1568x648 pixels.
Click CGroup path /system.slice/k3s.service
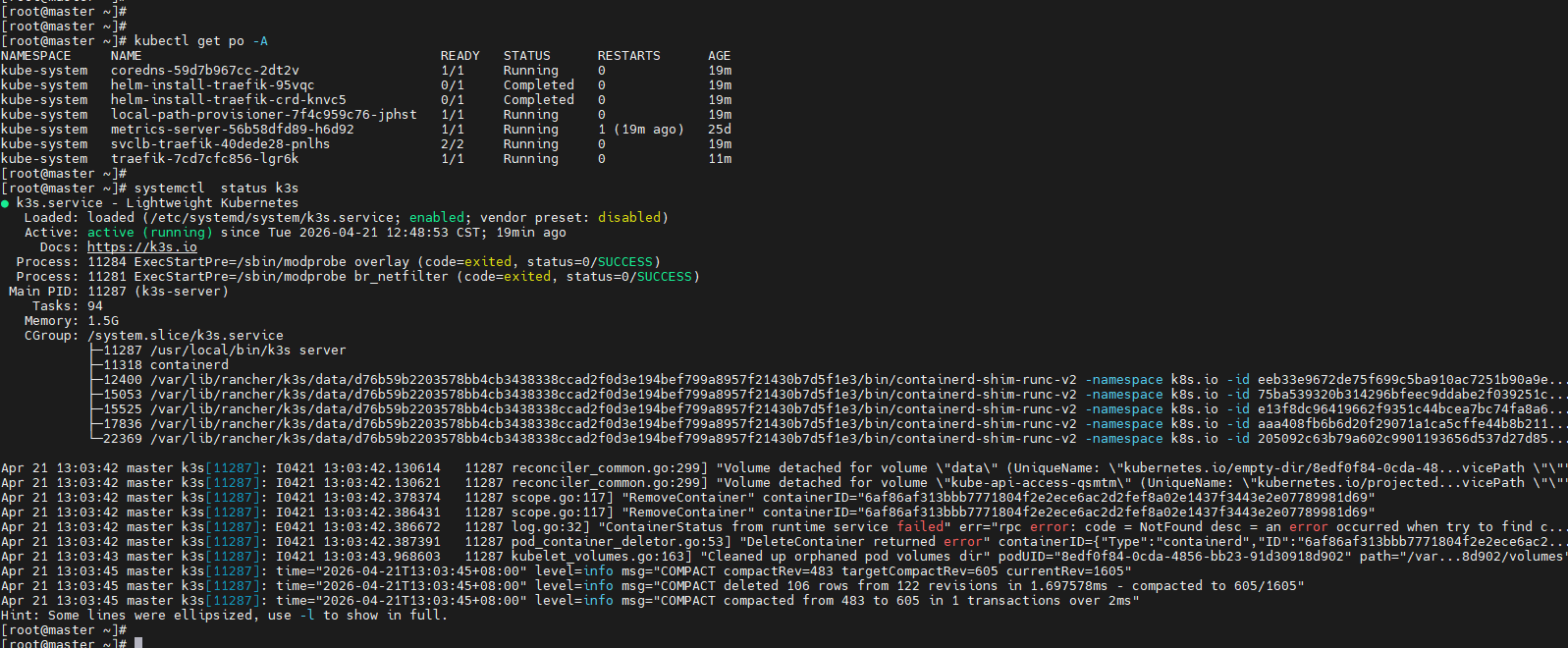point(186,336)
